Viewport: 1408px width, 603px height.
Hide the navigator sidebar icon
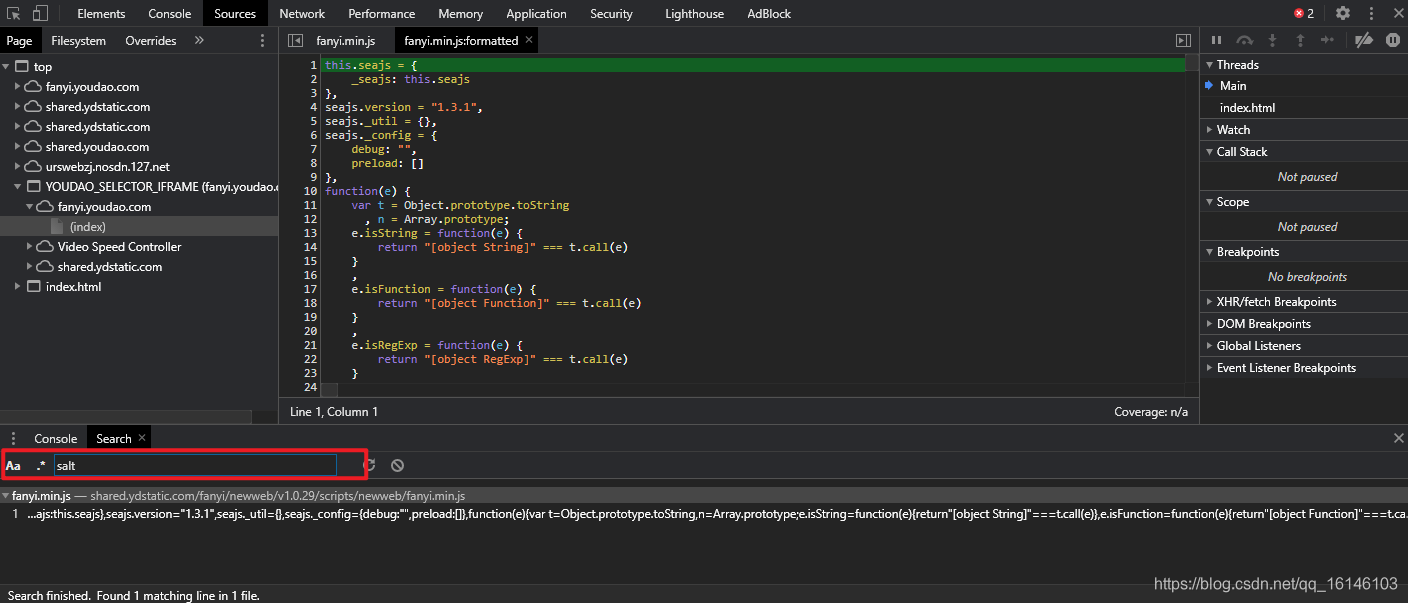coord(295,40)
